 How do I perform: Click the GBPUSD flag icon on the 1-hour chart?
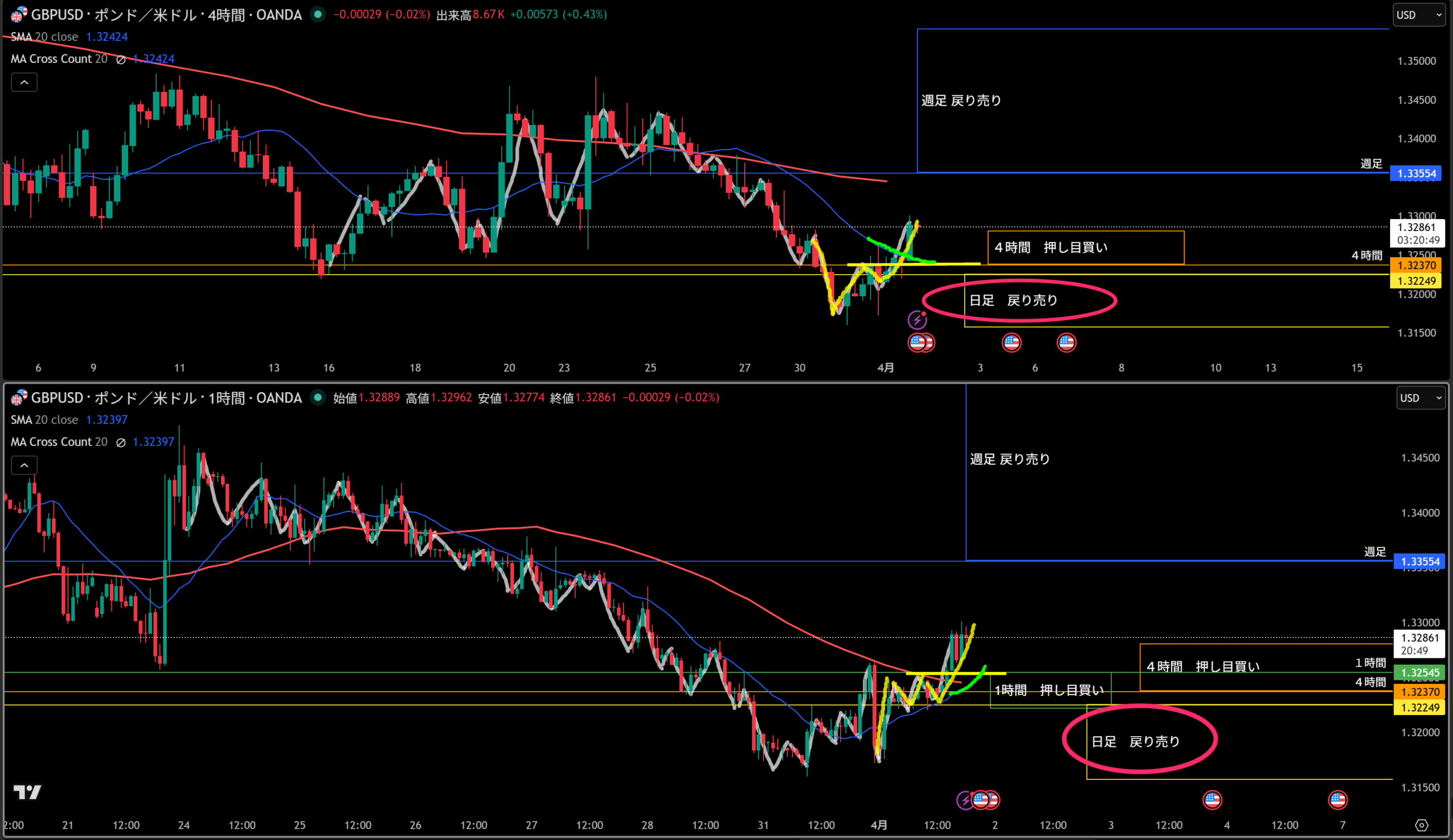[x=19, y=397]
